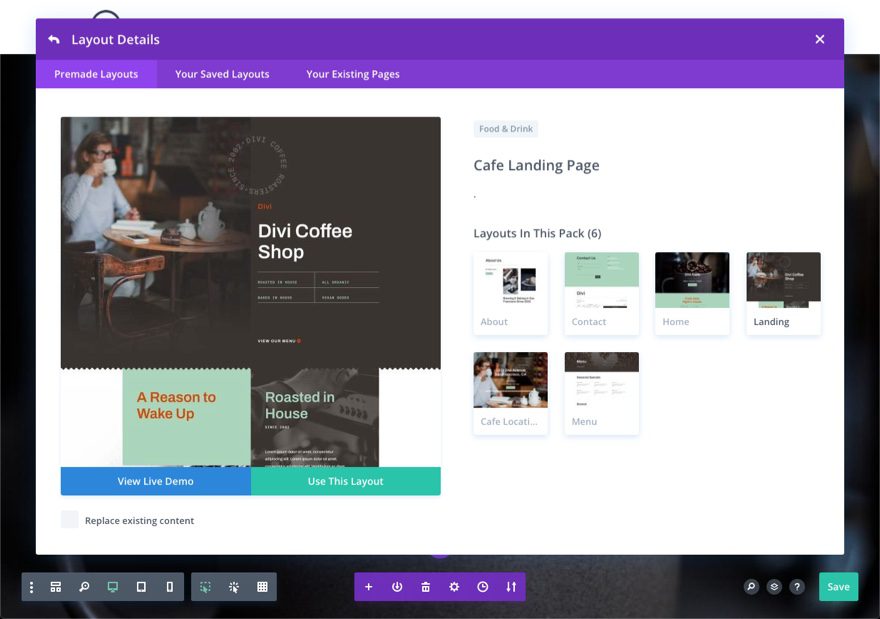Viewport: 880px width, 619px height.
Task: Switch to tablet preview mode
Action: tap(141, 587)
